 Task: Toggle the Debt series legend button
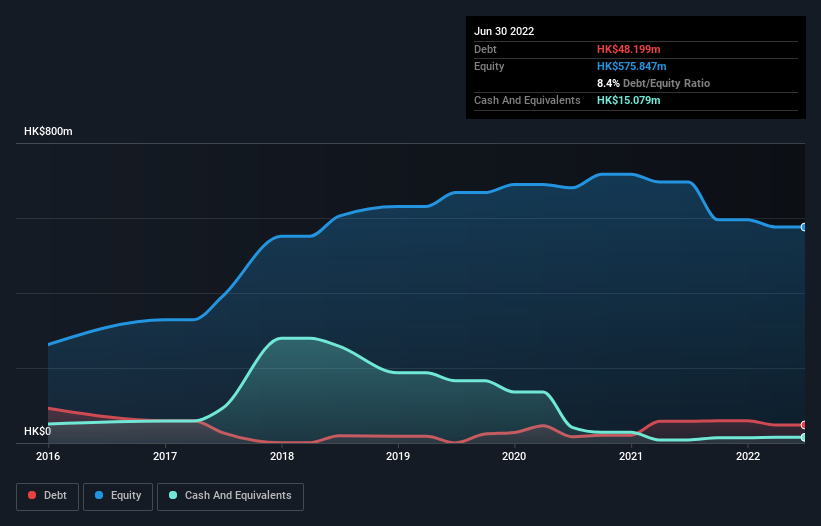[48, 496]
